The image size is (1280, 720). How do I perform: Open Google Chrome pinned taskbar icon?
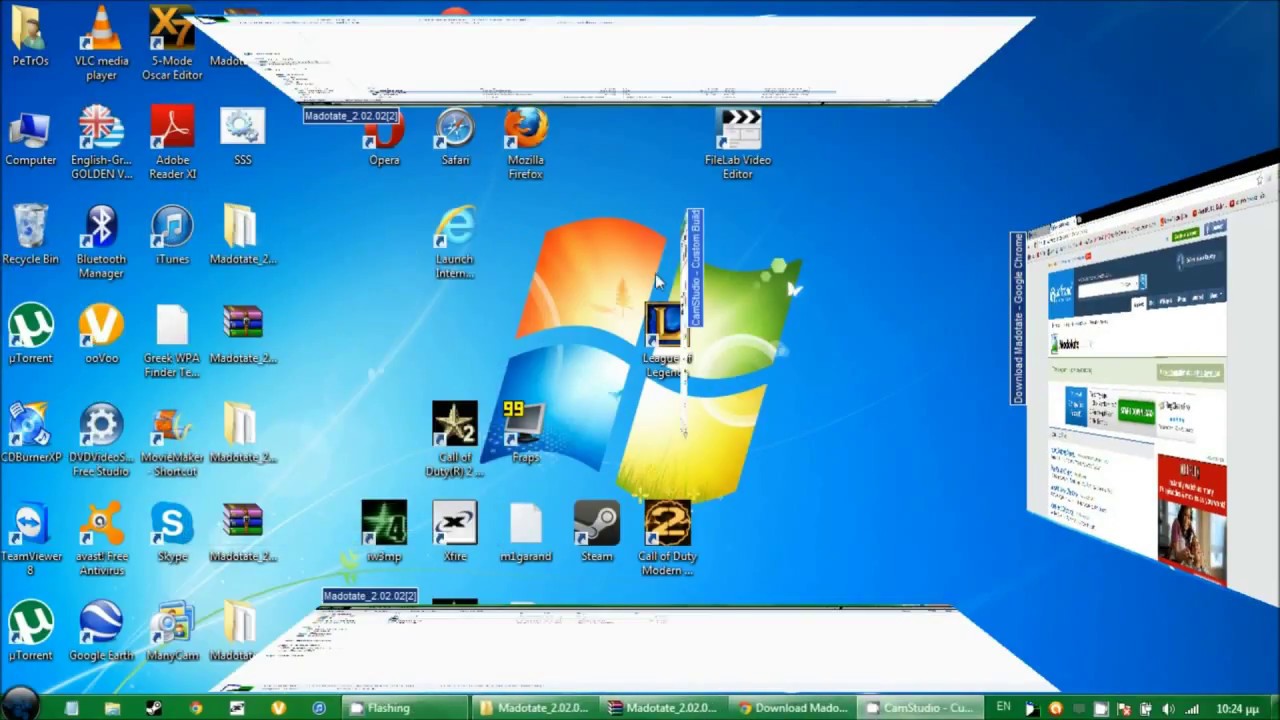tap(195, 708)
